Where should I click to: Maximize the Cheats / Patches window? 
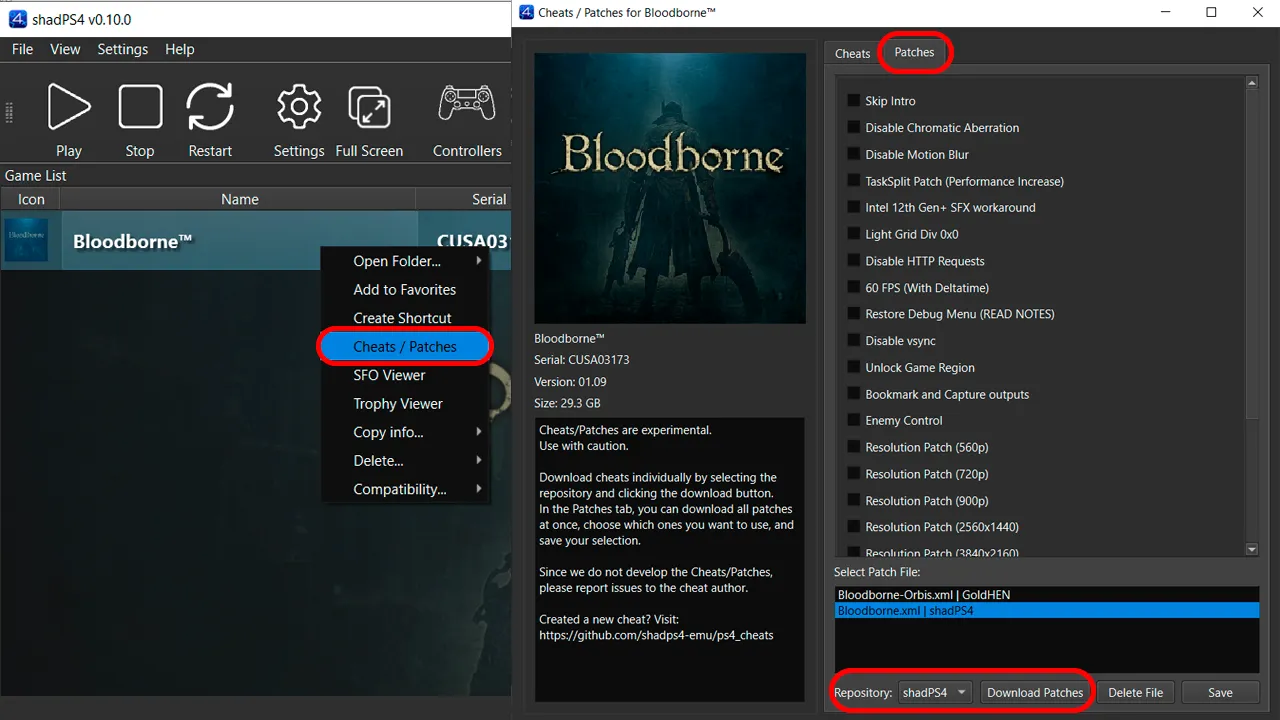pos(1211,13)
